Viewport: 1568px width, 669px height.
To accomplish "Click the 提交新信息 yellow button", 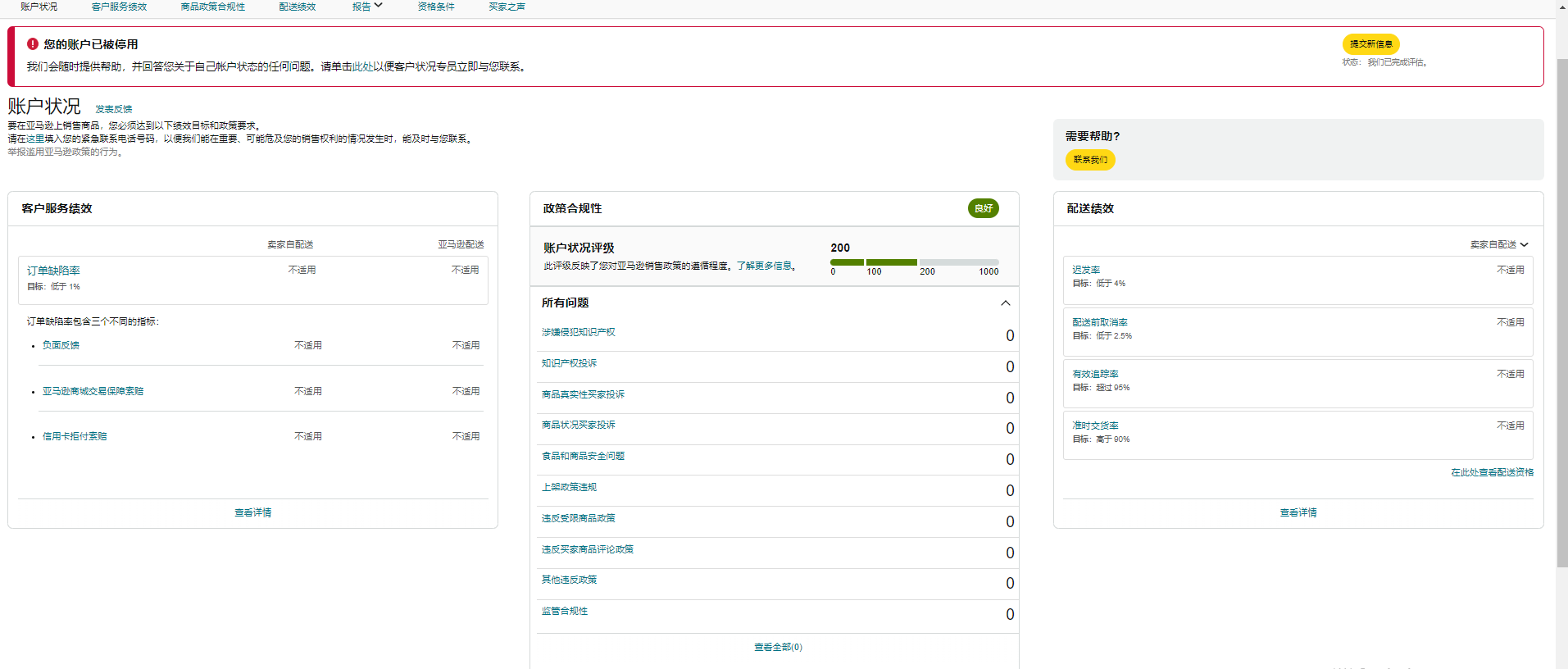I will pos(1370,44).
